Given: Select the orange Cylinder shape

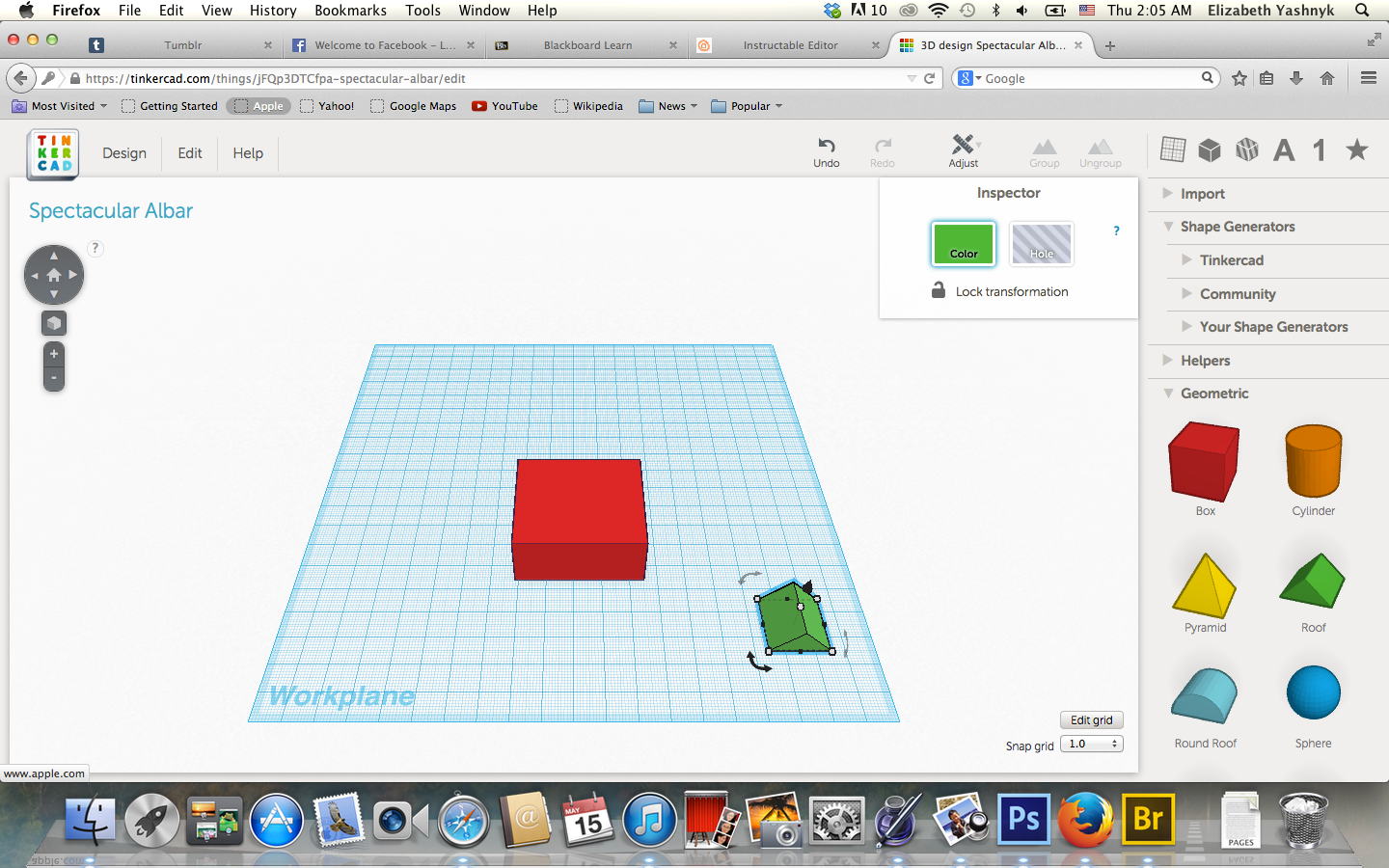Looking at the screenshot, I should [1313, 466].
